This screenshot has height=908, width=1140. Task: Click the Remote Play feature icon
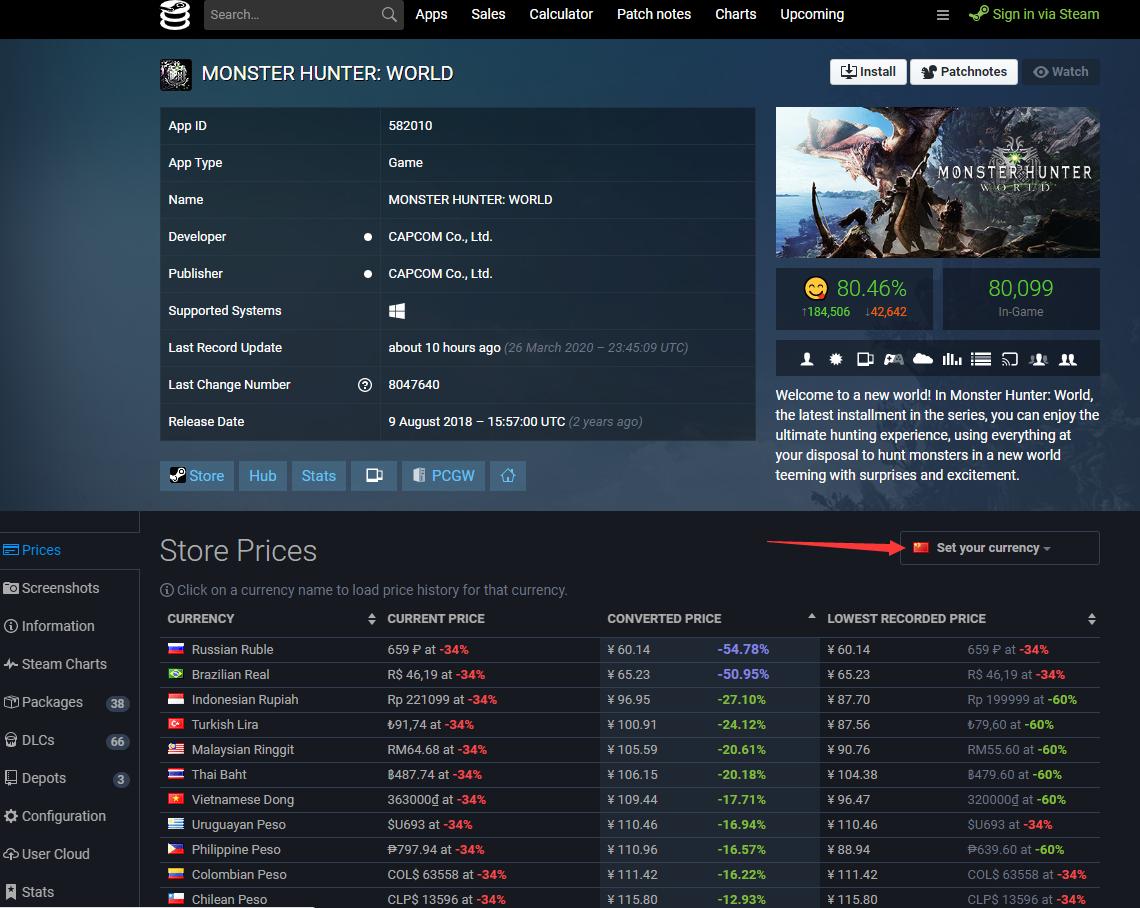tap(1008, 358)
